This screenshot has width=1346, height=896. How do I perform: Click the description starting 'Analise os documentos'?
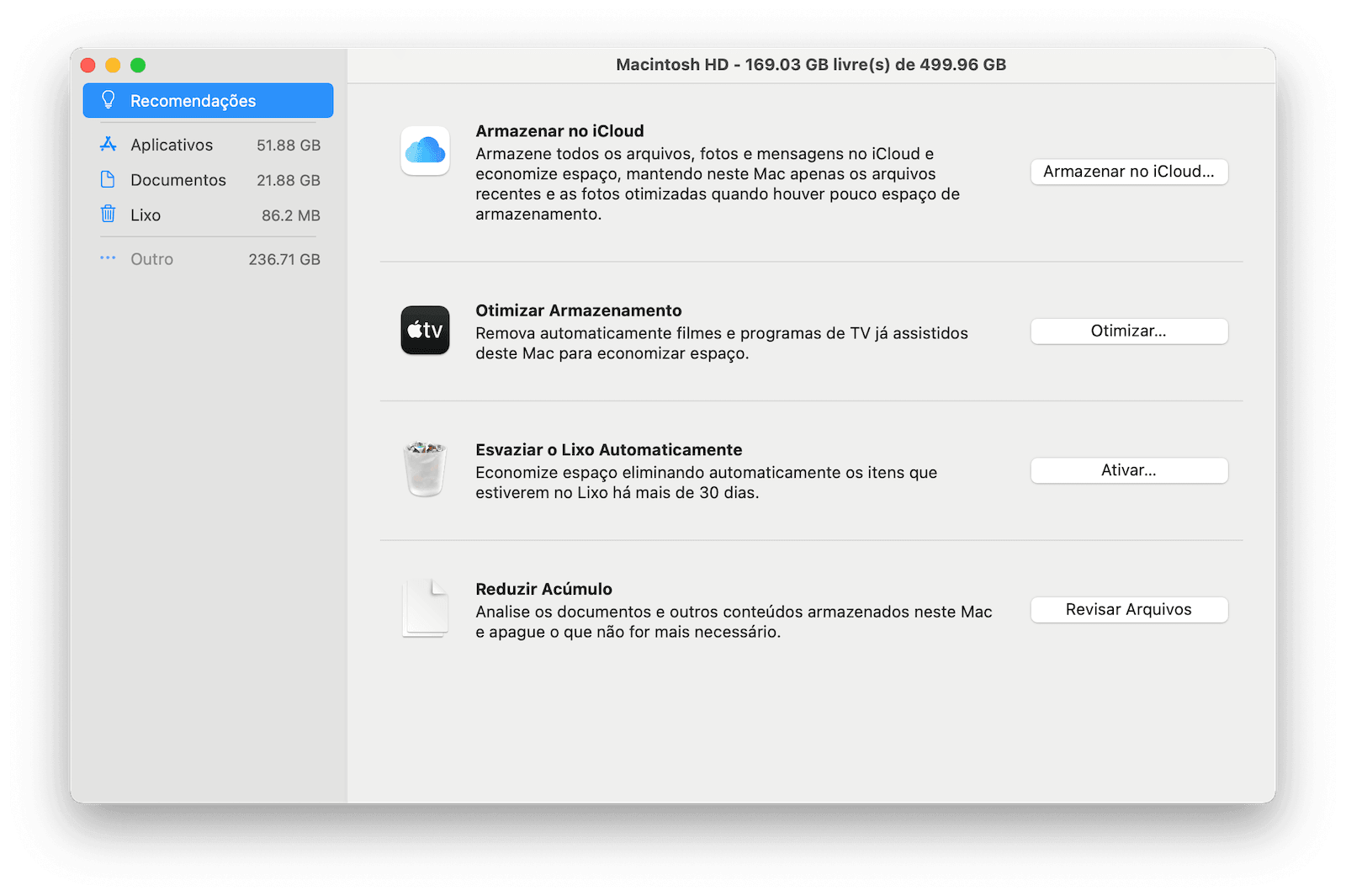734,622
